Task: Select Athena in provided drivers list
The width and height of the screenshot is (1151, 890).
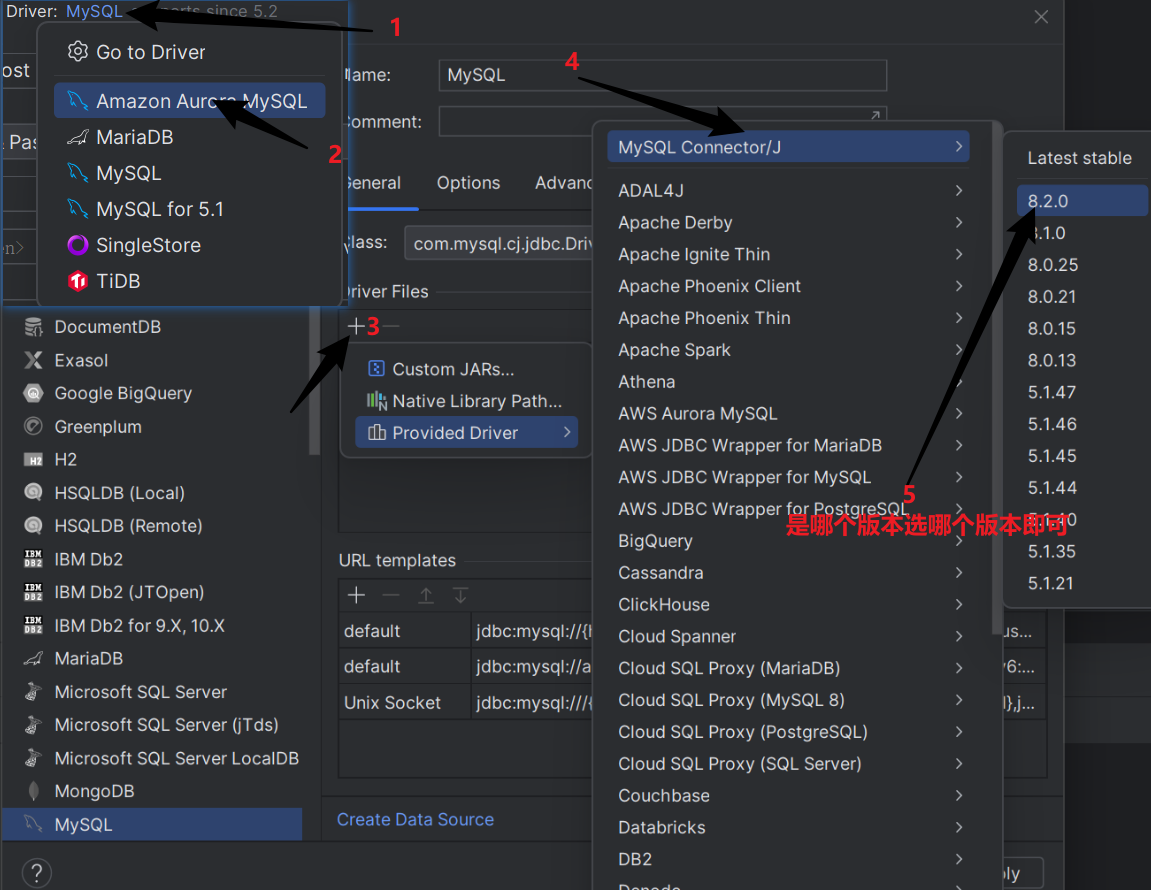Action: (788, 382)
